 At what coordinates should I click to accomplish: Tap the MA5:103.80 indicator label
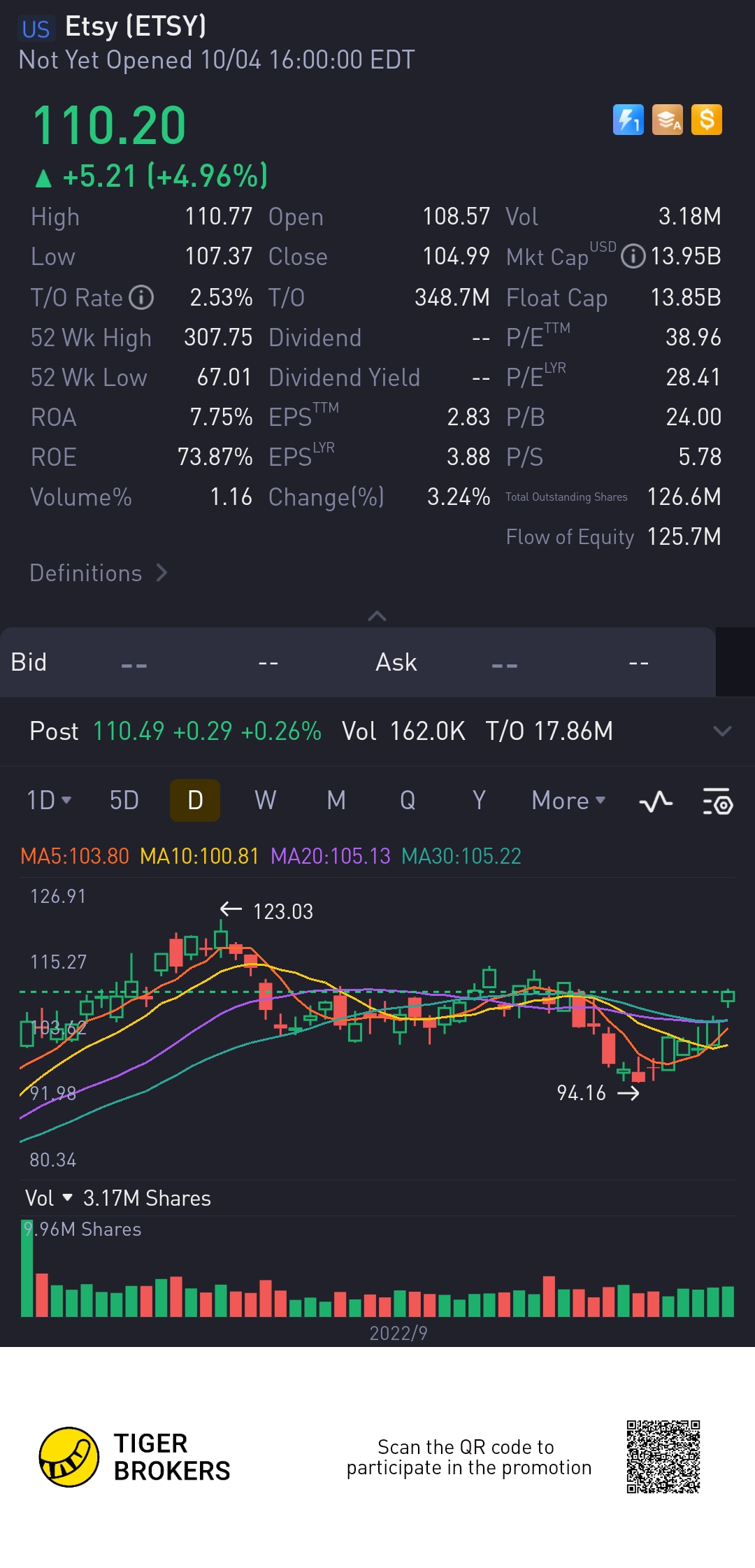75,856
